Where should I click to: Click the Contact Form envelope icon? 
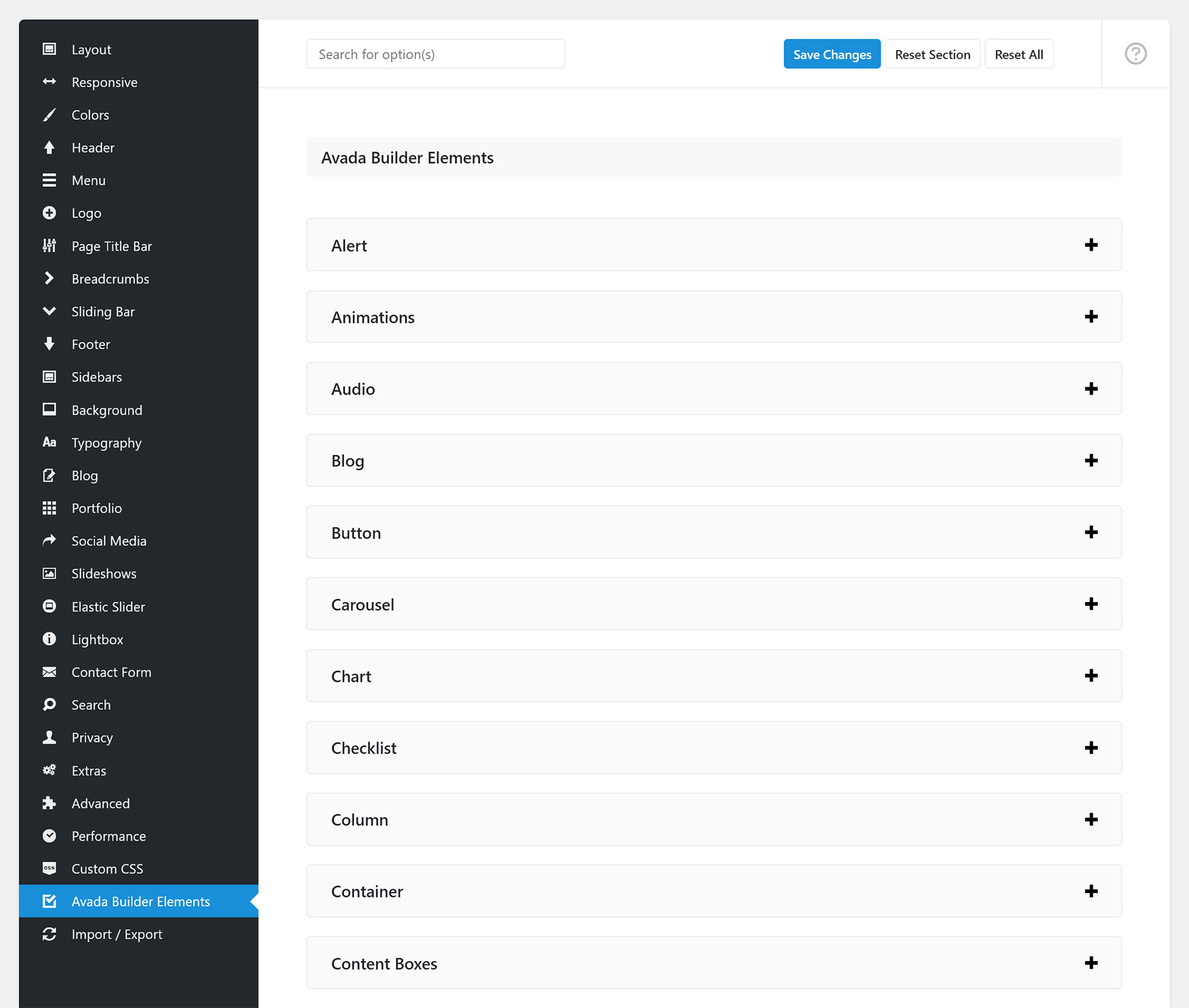49,672
